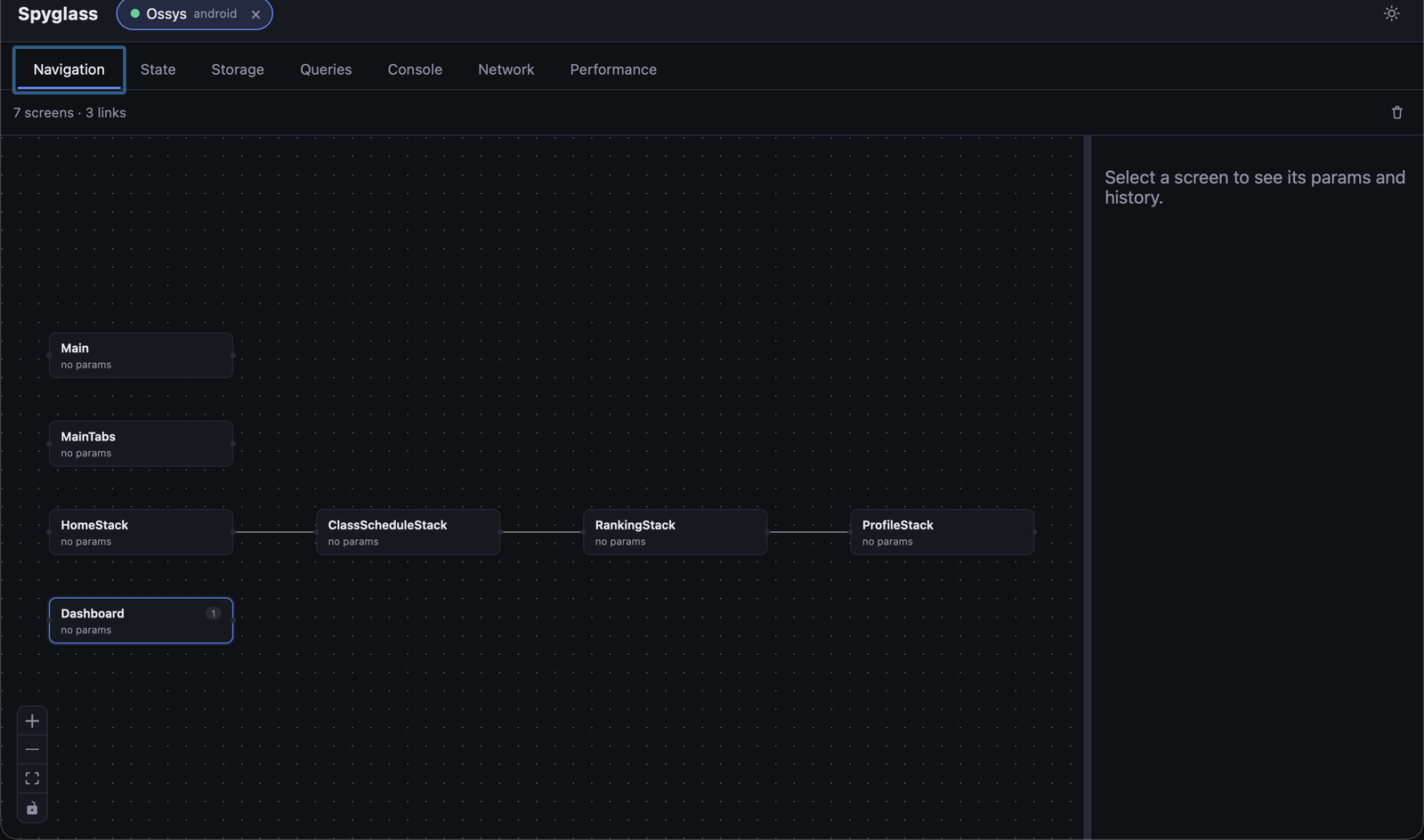This screenshot has height=840, width=1424.
Task: Toggle the light/dark theme sun icon
Action: click(1392, 13)
